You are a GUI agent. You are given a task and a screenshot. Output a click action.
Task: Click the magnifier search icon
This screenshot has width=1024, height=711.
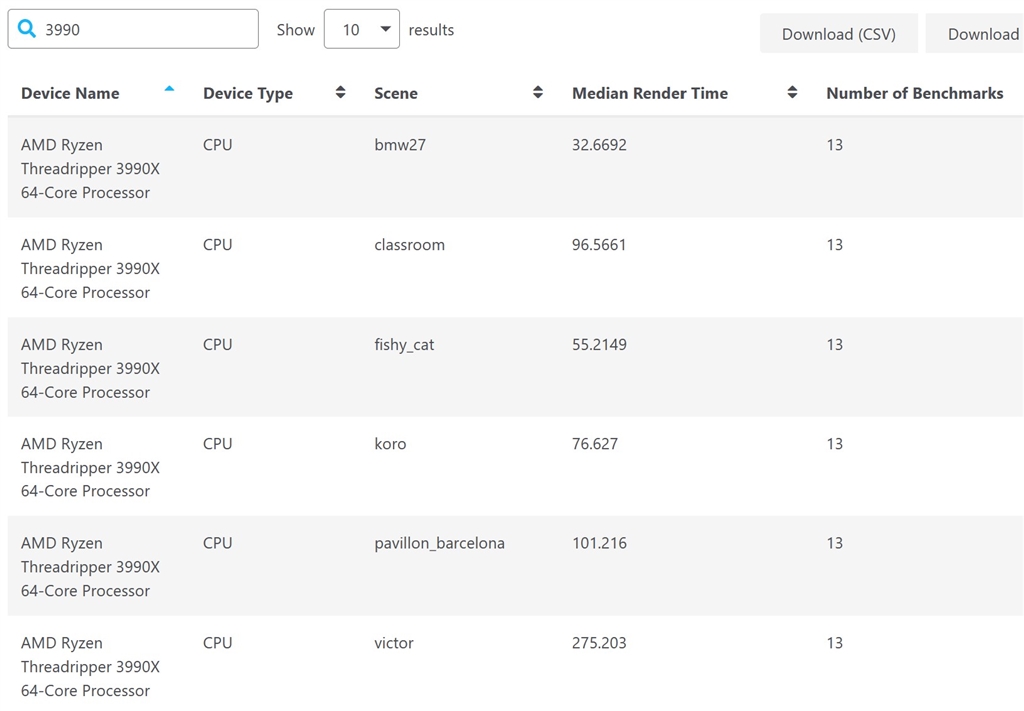(x=28, y=30)
